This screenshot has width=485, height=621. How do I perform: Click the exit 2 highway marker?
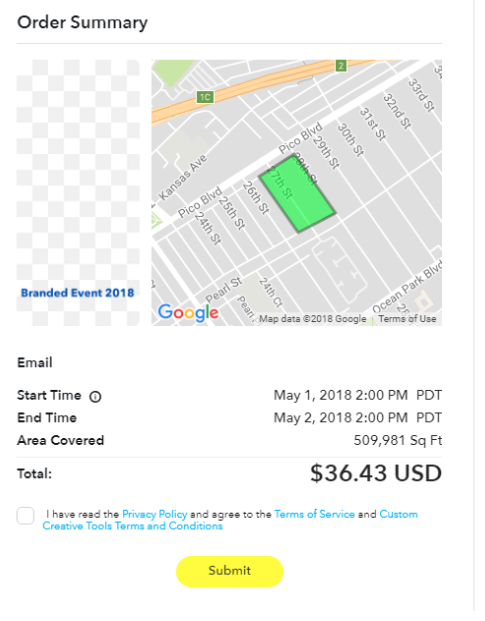click(341, 65)
